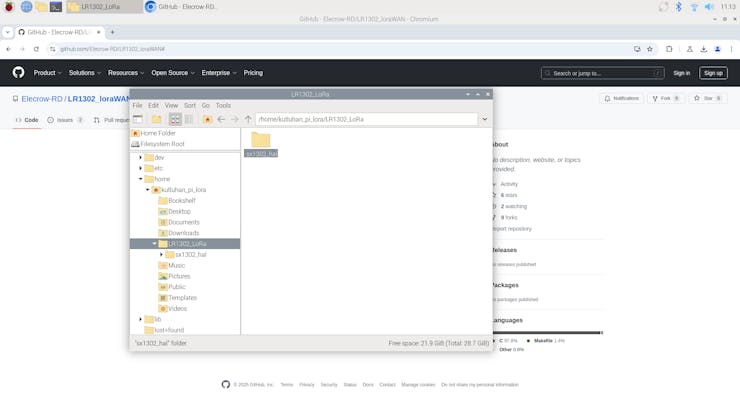Switch the file manager to detailed list view
The height and width of the screenshot is (416, 740).
pos(189,119)
